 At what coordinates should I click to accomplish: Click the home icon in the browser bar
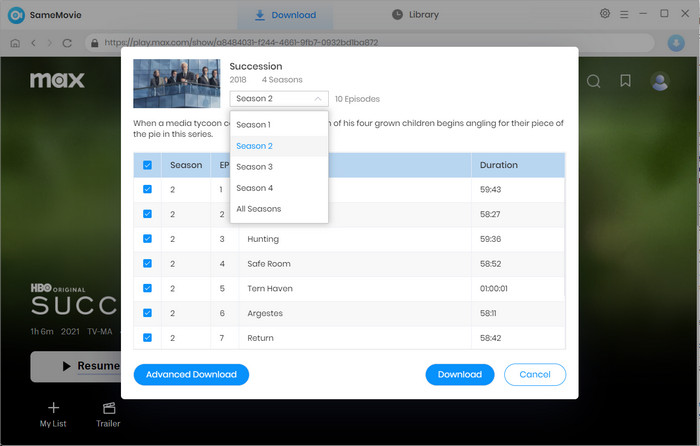click(x=15, y=43)
